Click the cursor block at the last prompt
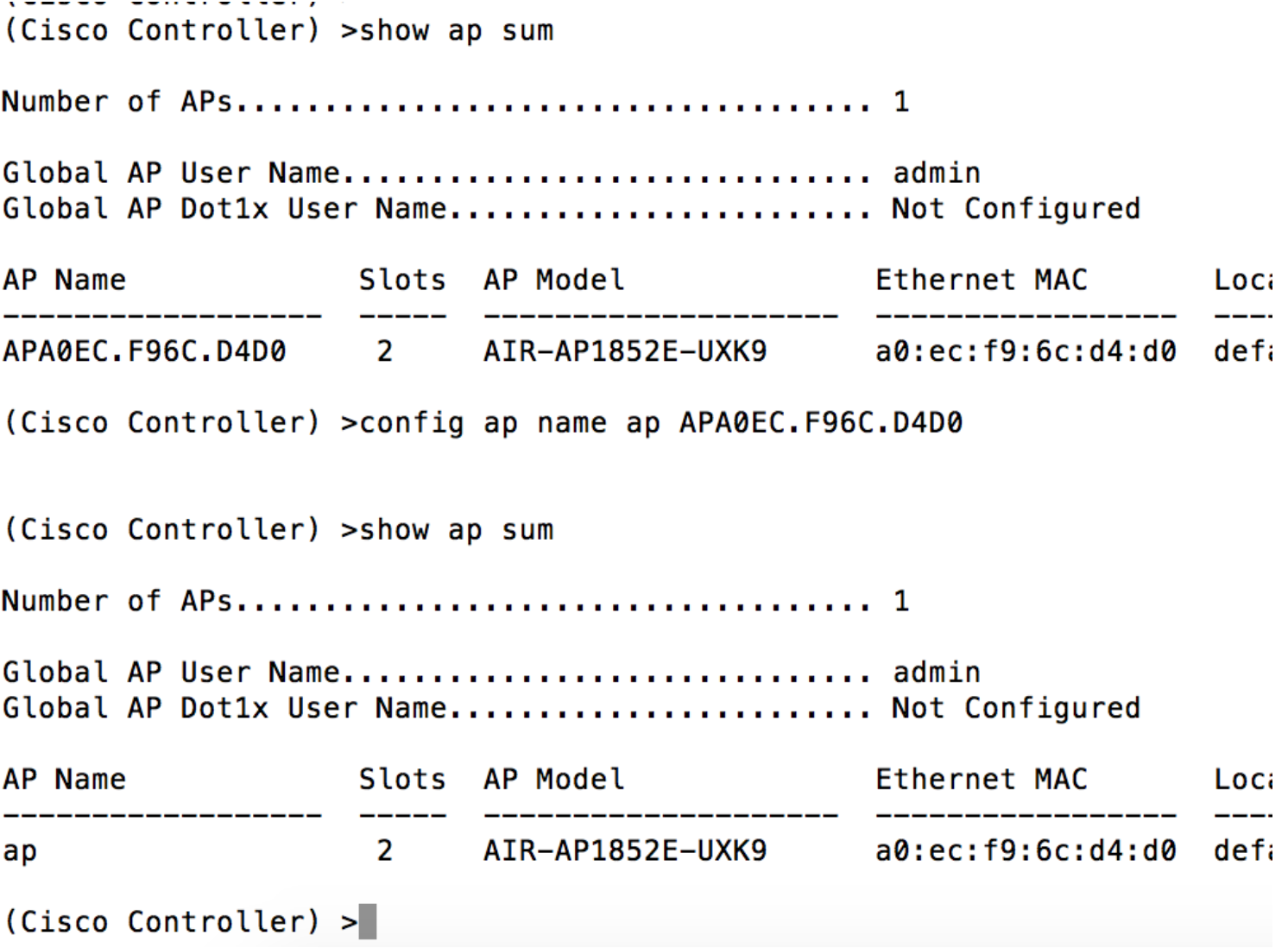1288x948 pixels. pos(368,921)
